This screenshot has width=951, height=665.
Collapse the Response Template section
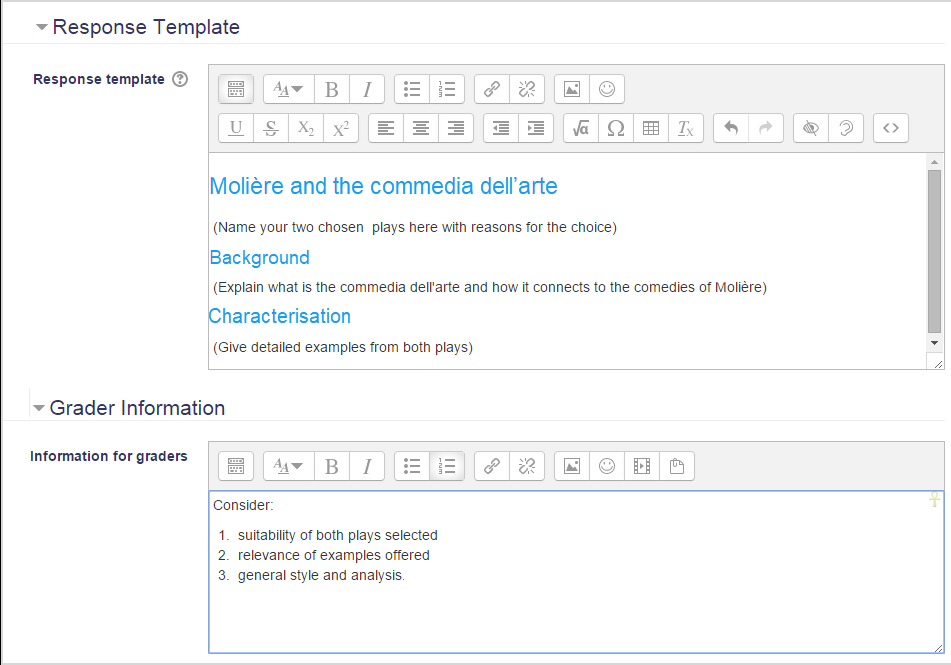point(42,28)
